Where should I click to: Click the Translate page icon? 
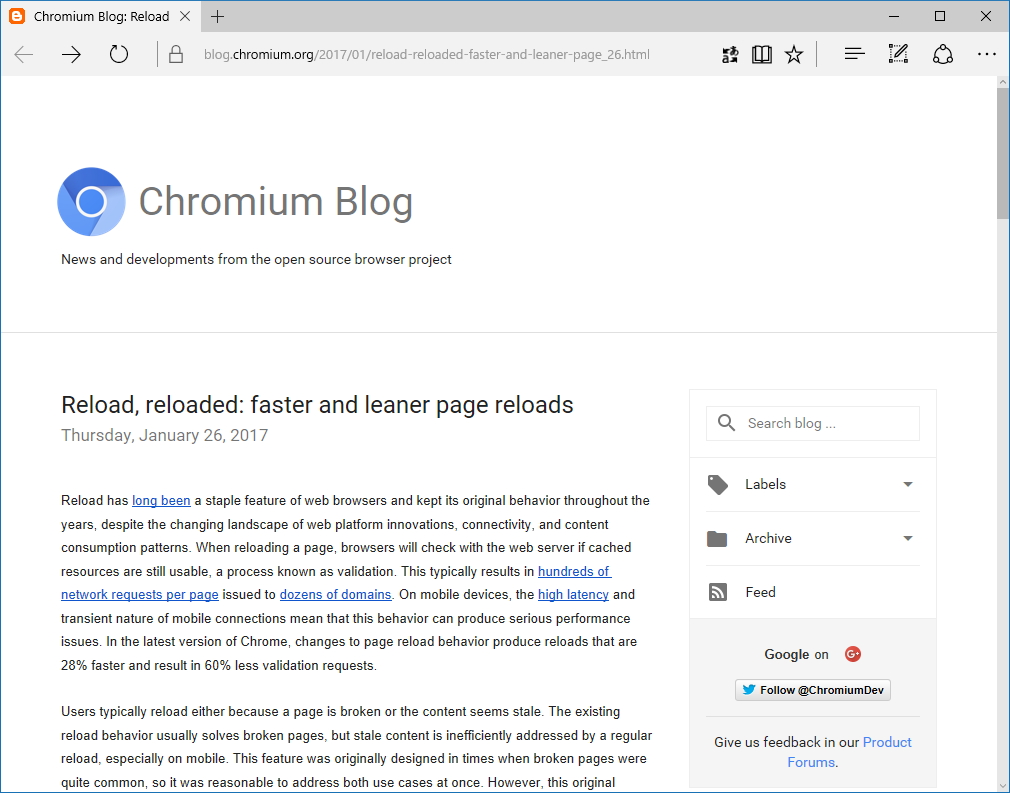pyautogui.click(x=729, y=54)
